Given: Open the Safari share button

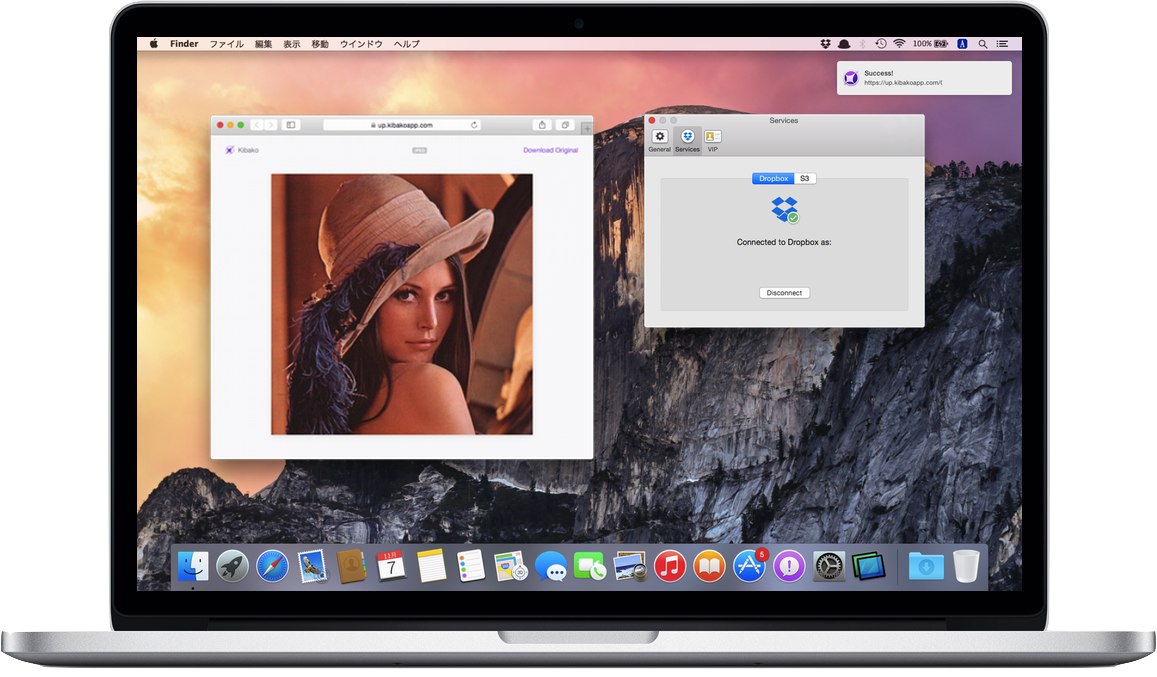Looking at the screenshot, I should pos(542,125).
